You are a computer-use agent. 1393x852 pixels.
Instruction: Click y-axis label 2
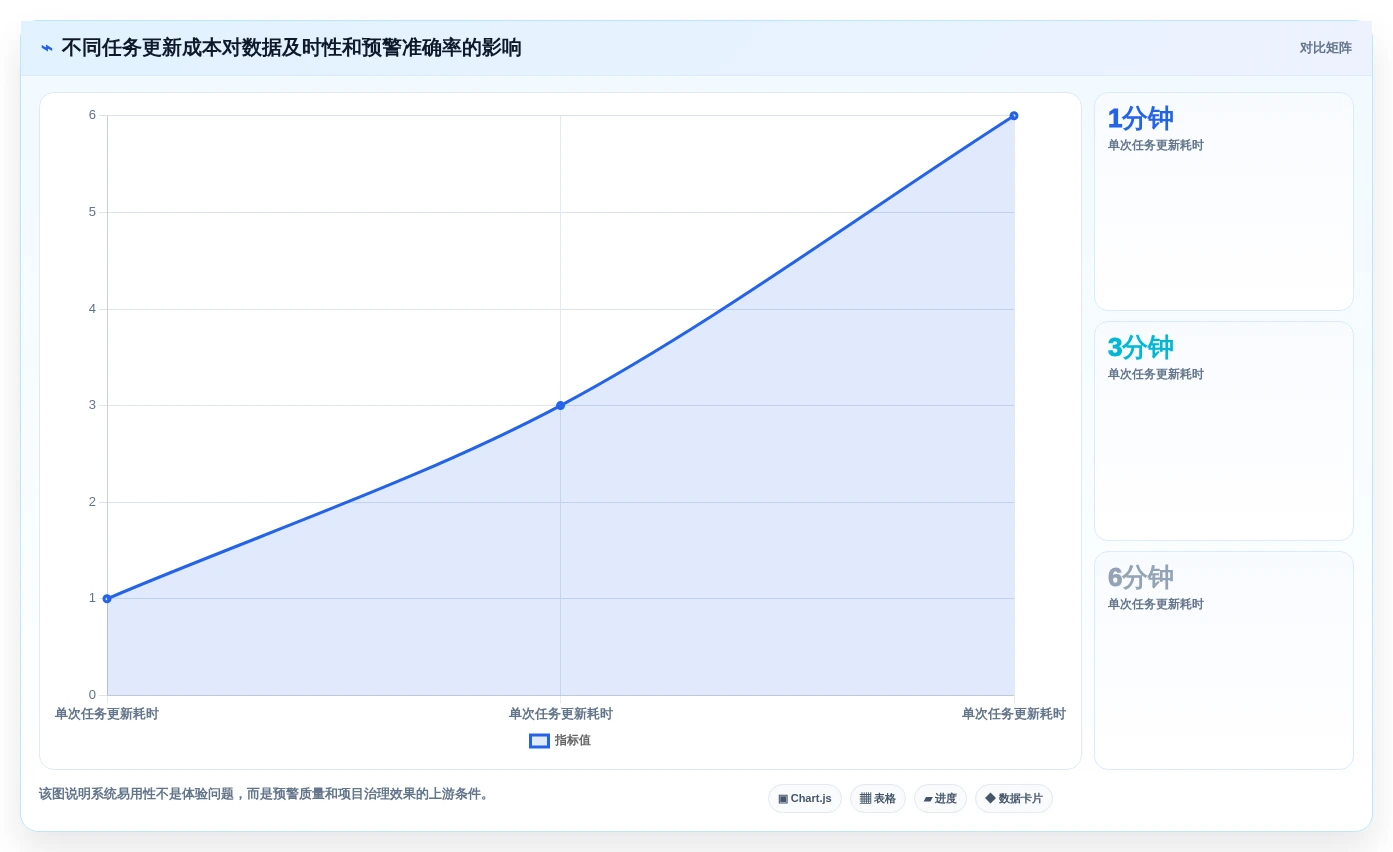pos(92,502)
